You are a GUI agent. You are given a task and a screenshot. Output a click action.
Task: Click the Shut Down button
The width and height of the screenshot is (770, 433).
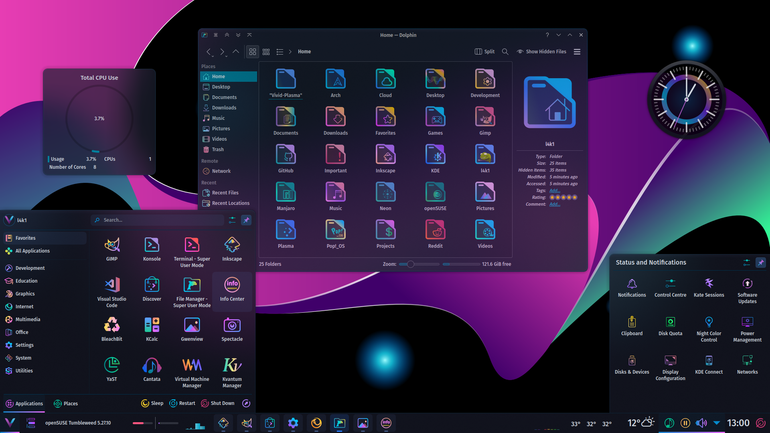tap(218, 404)
